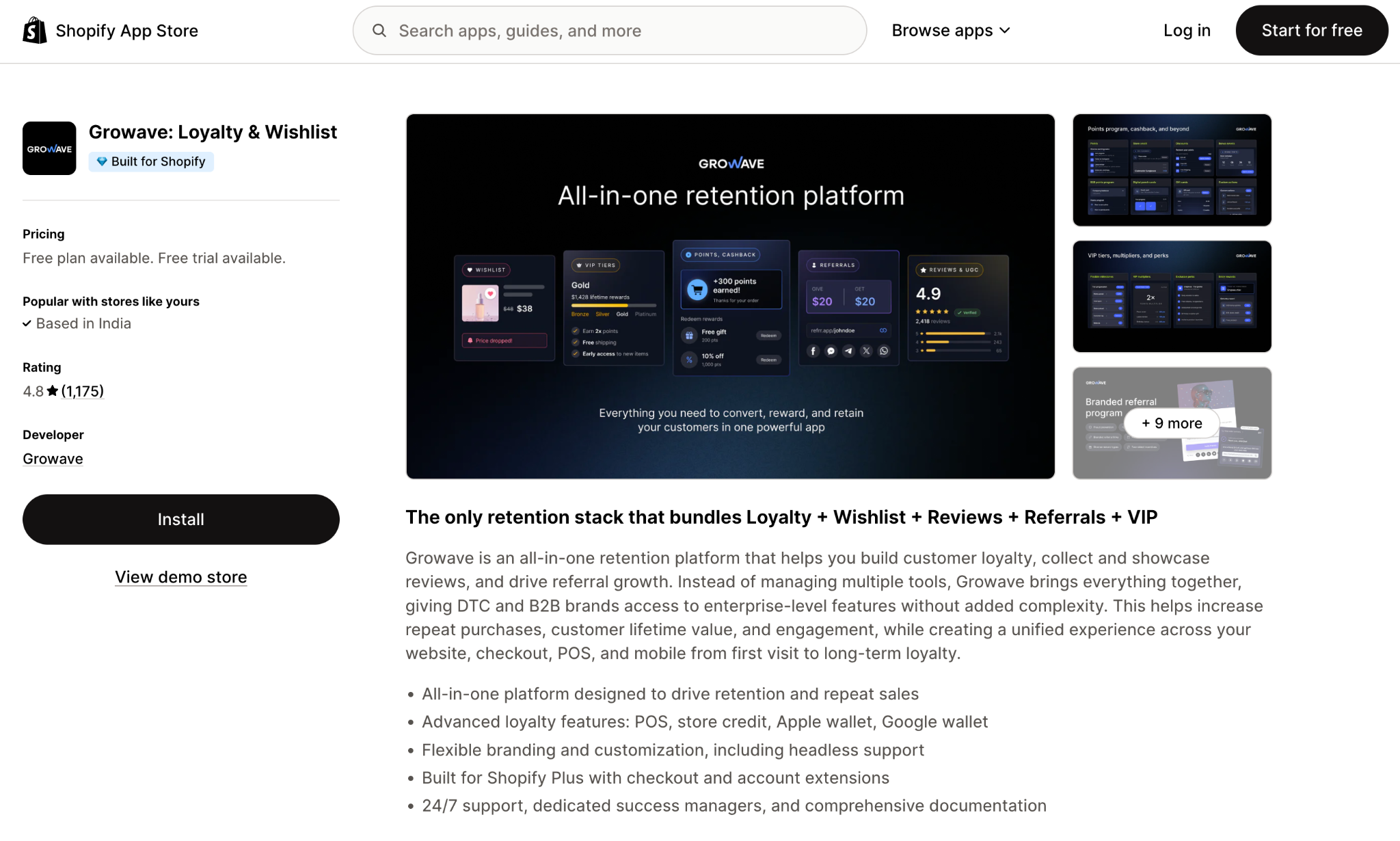Click the Pricing heading
1400x841 pixels.
click(44, 234)
